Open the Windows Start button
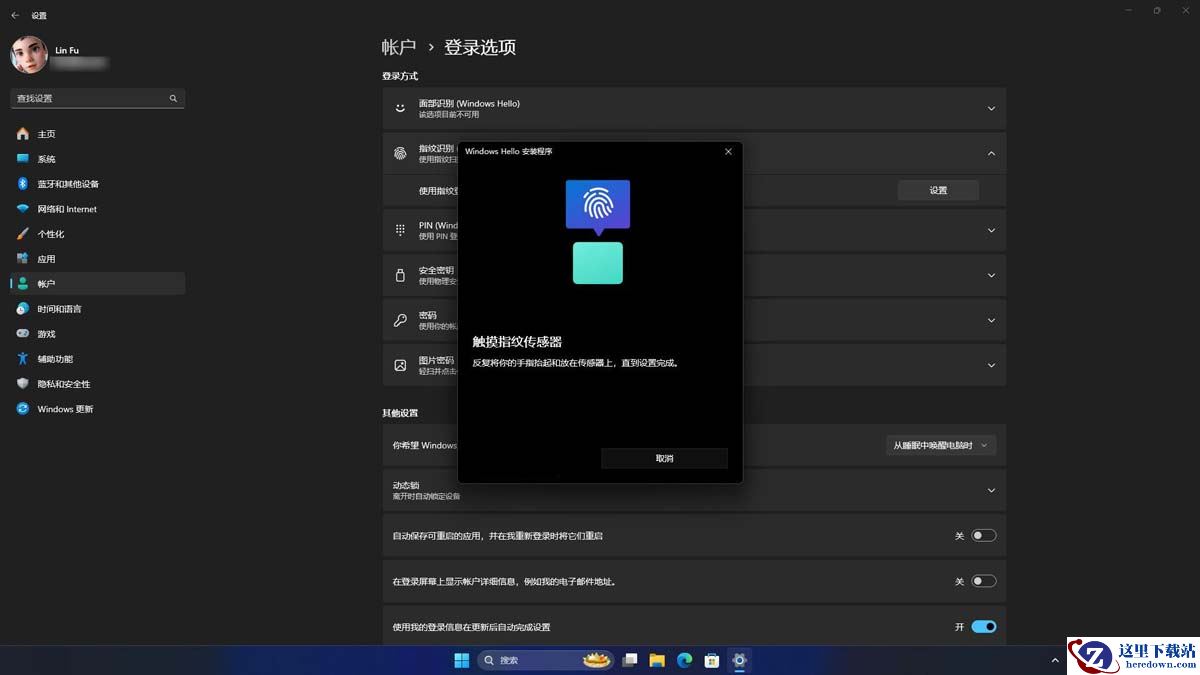Image resolution: width=1200 pixels, height=675 pixels. tap(462, 660)
